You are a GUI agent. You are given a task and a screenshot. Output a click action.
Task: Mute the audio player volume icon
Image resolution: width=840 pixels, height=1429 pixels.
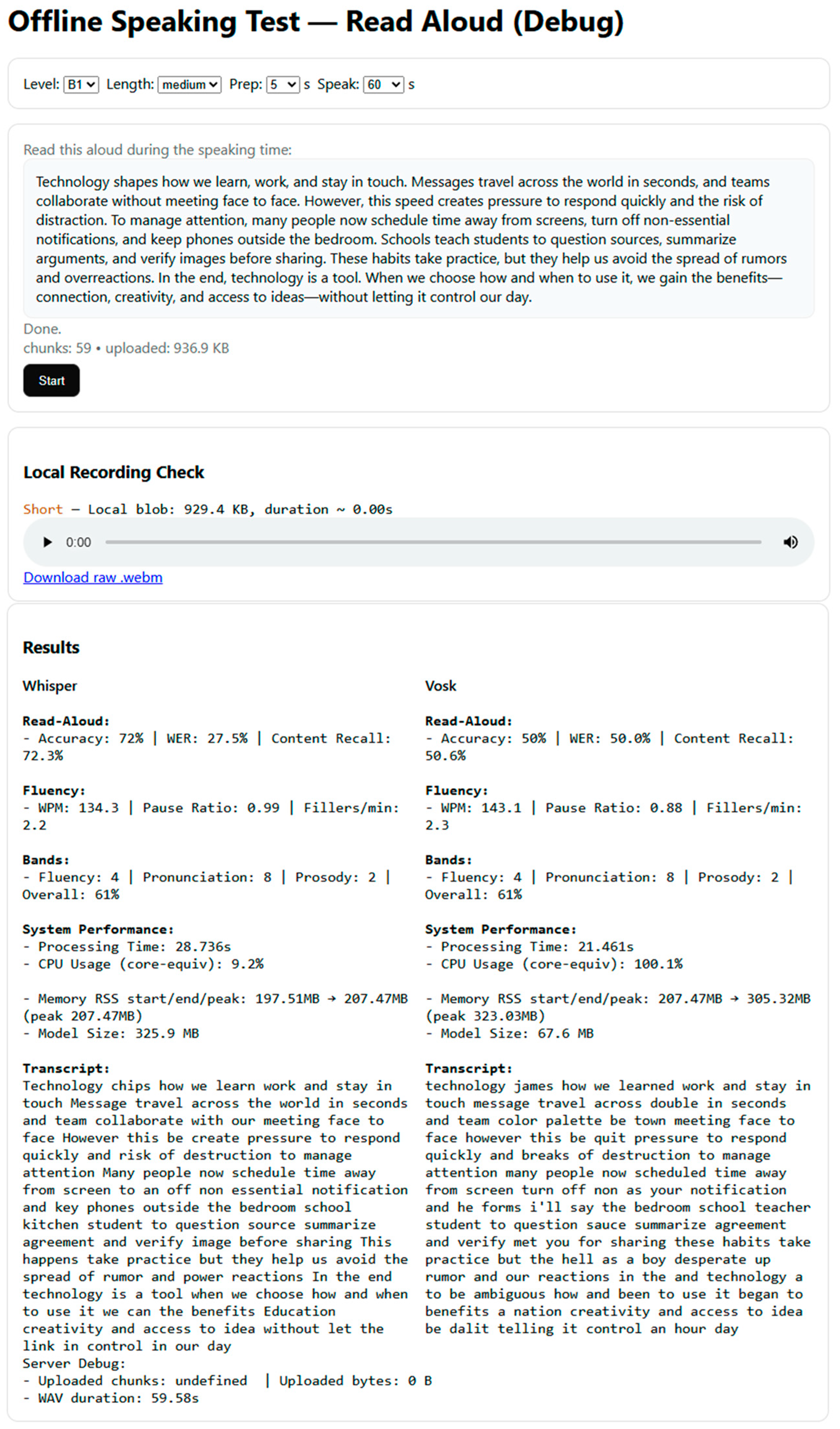pyautogui.click(x=790, y=543)
